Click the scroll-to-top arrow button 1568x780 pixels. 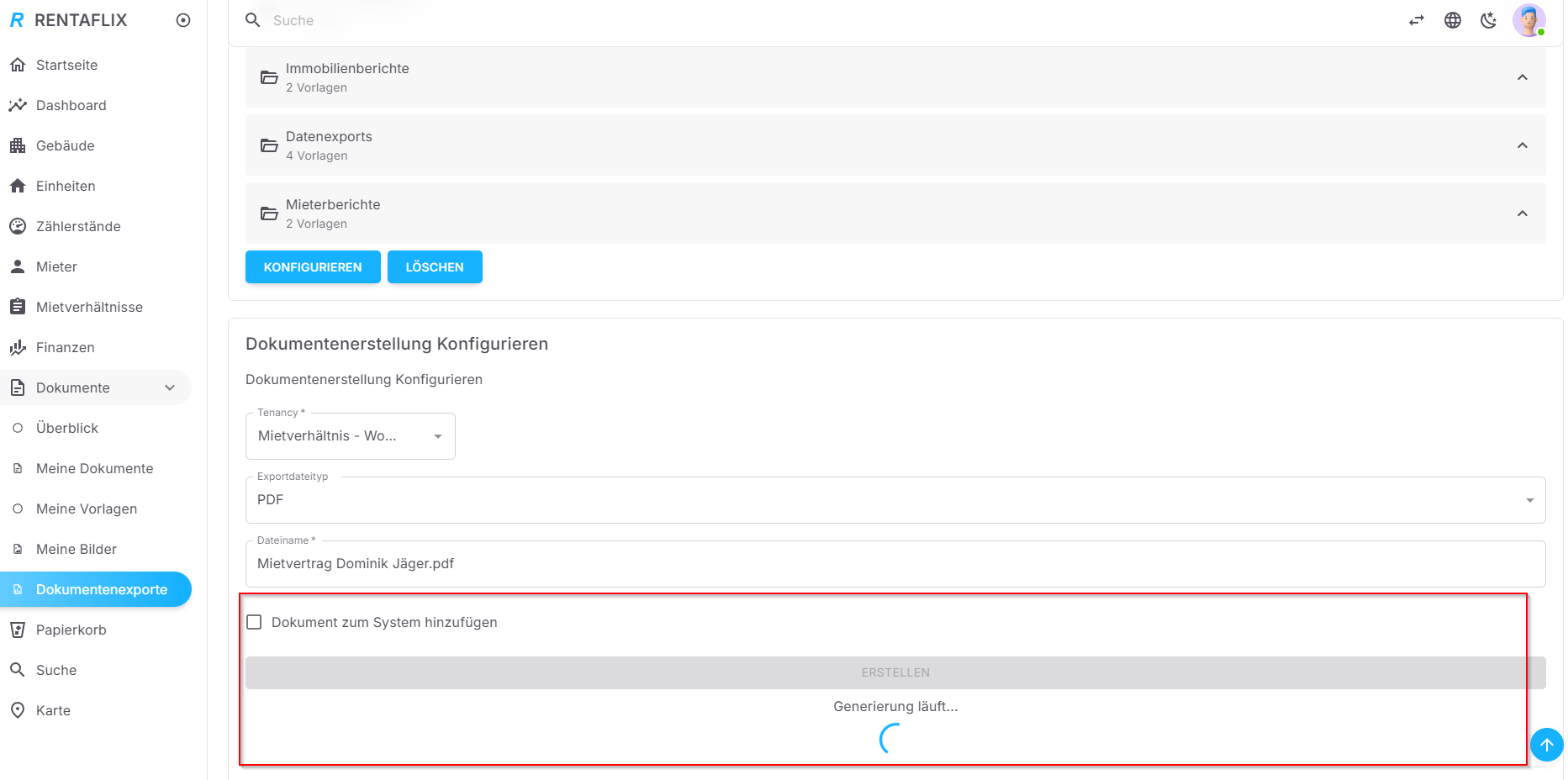pyautogui.click(x=1546, y=745)
